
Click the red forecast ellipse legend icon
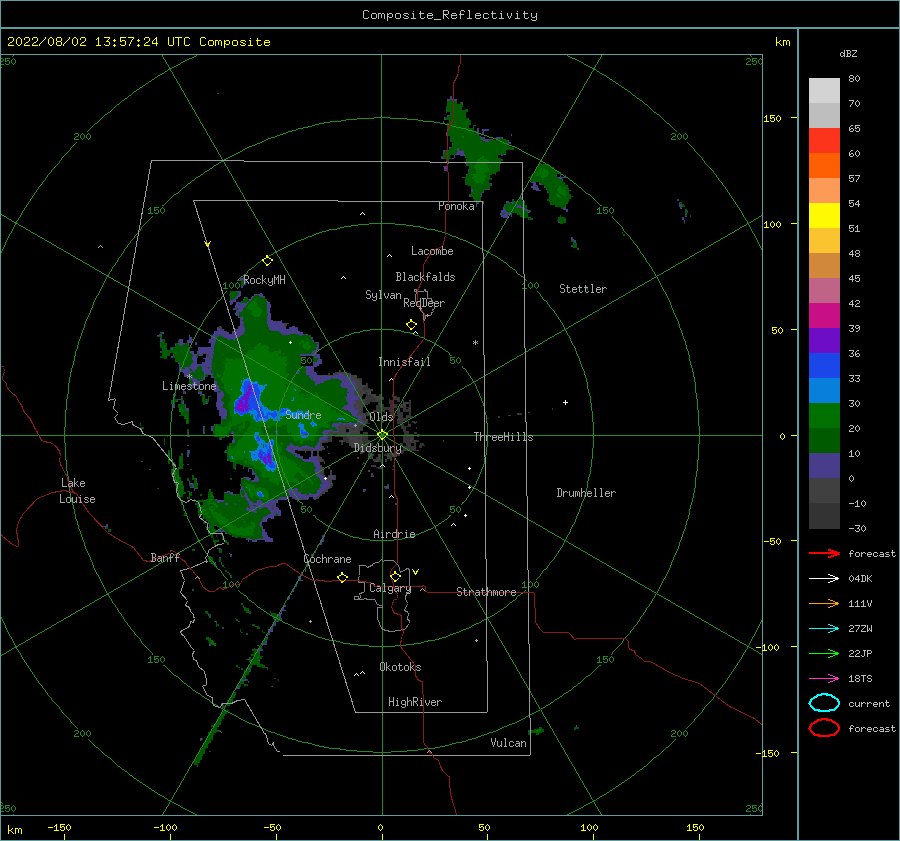tap(824, 728)
